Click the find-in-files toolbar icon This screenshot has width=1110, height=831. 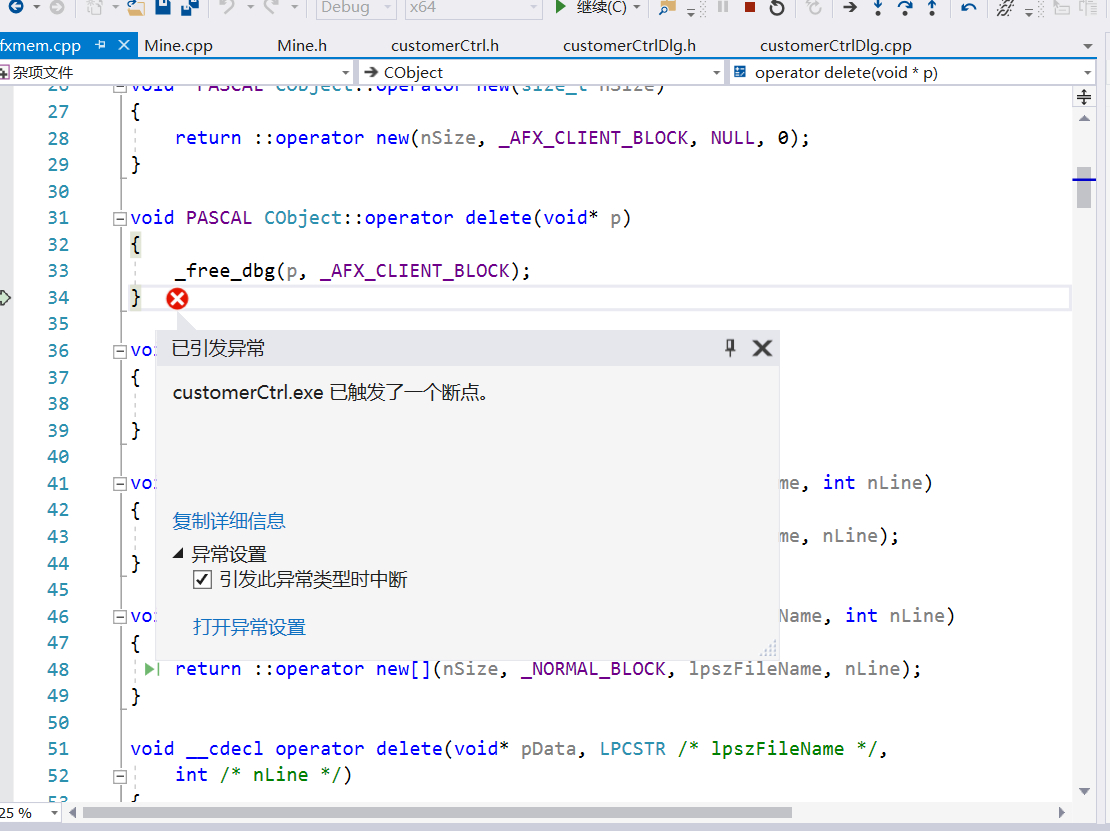pos(666,8)
